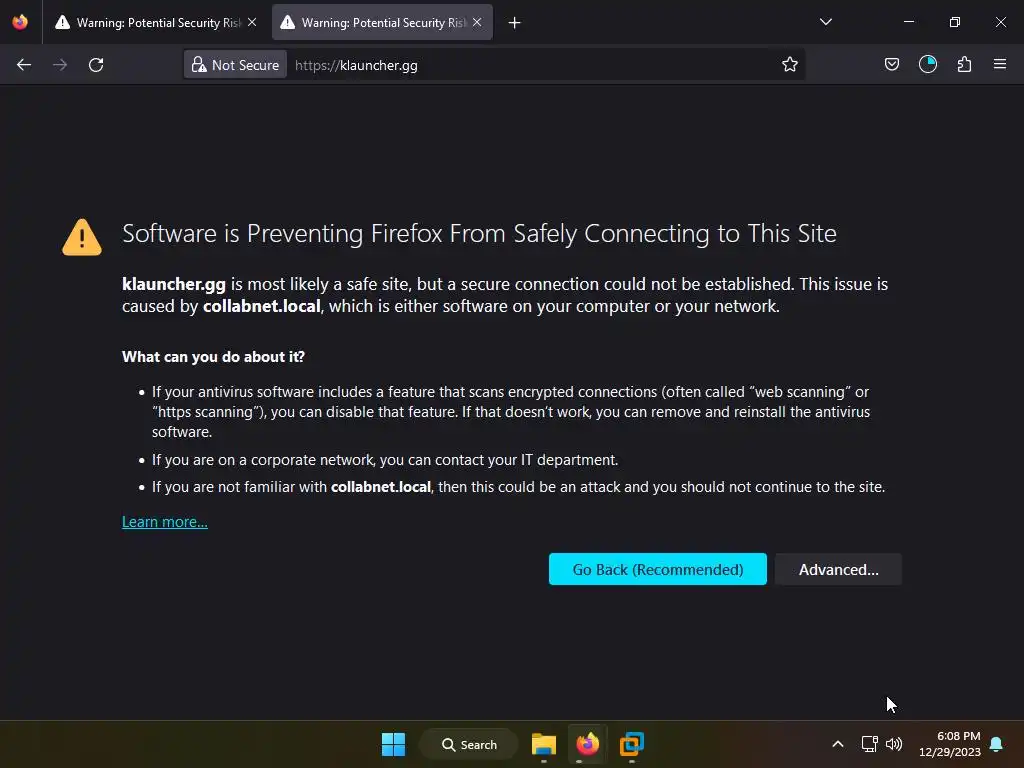This screenshot has width=1024, height=768.
Task: Click the forward navigation arrow
Action: click(x=60, y=65)
